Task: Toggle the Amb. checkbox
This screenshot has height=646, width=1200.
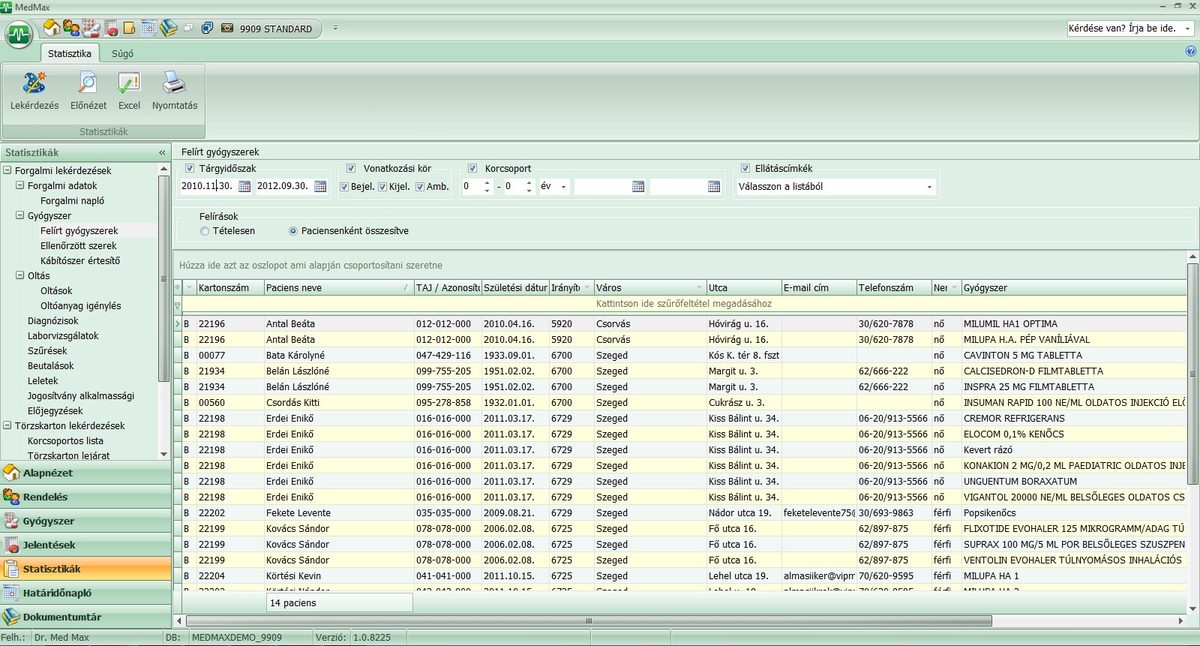Action: click(x=421, y=186)
